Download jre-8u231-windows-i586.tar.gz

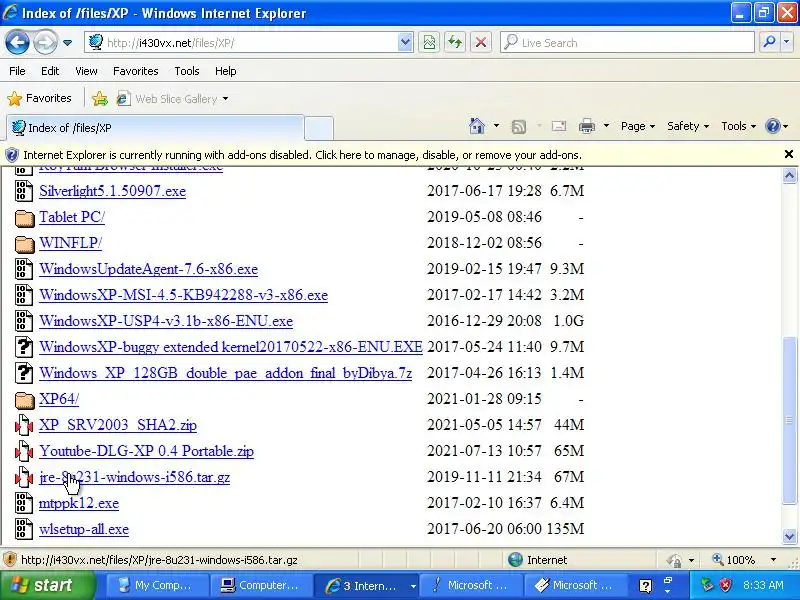click(x=134, y=478)
